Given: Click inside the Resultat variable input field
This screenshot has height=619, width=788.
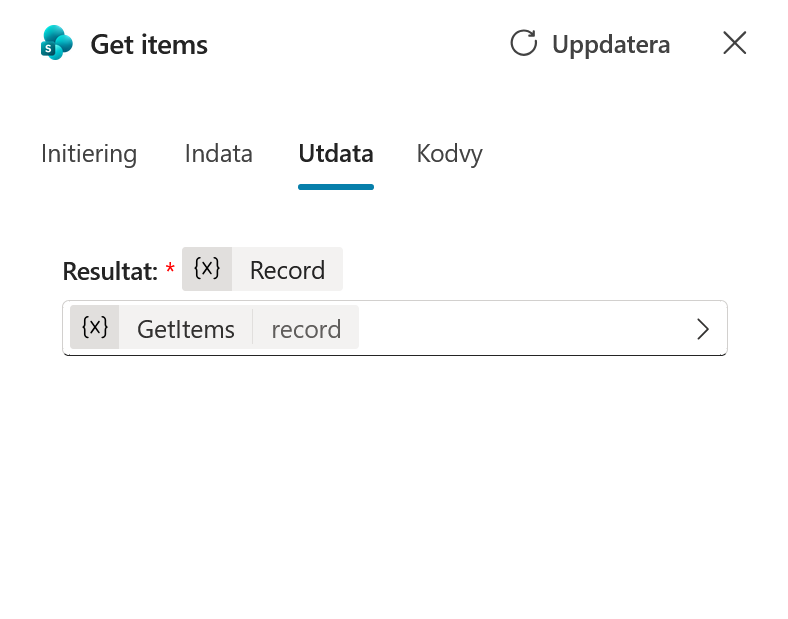Looking at the screenshot, I should tap(395, 328).
